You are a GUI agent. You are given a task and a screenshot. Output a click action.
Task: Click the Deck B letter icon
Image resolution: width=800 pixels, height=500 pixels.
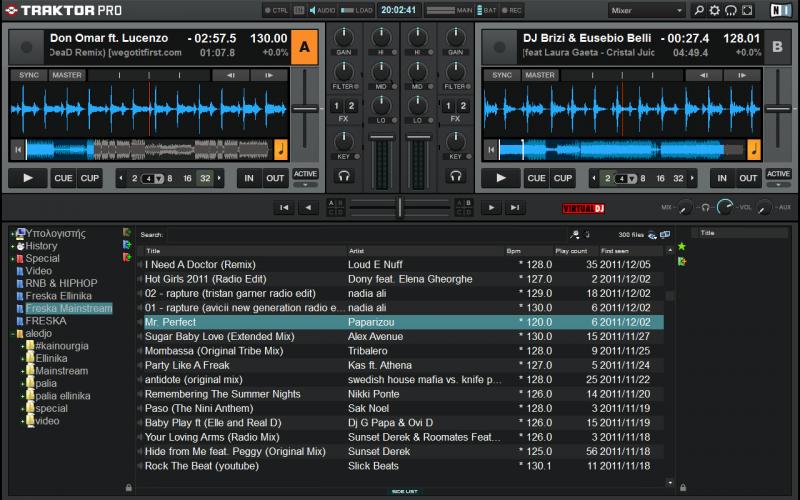coord(776,46)
